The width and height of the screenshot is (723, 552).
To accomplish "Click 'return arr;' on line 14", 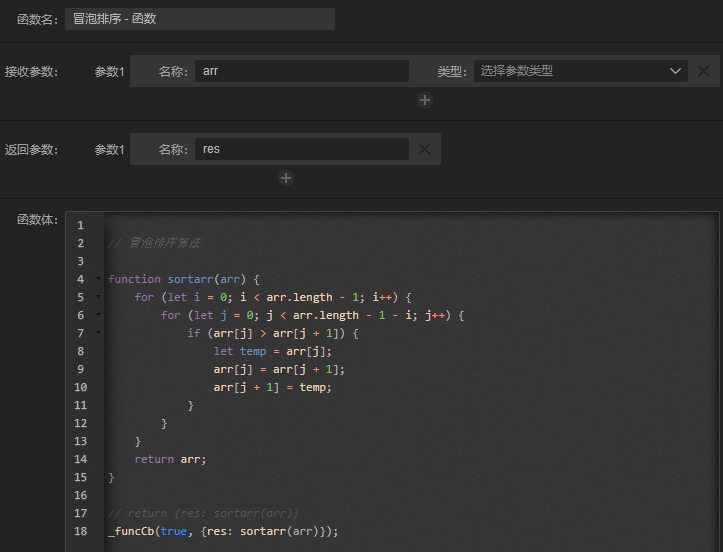I will tap(170, 459).
